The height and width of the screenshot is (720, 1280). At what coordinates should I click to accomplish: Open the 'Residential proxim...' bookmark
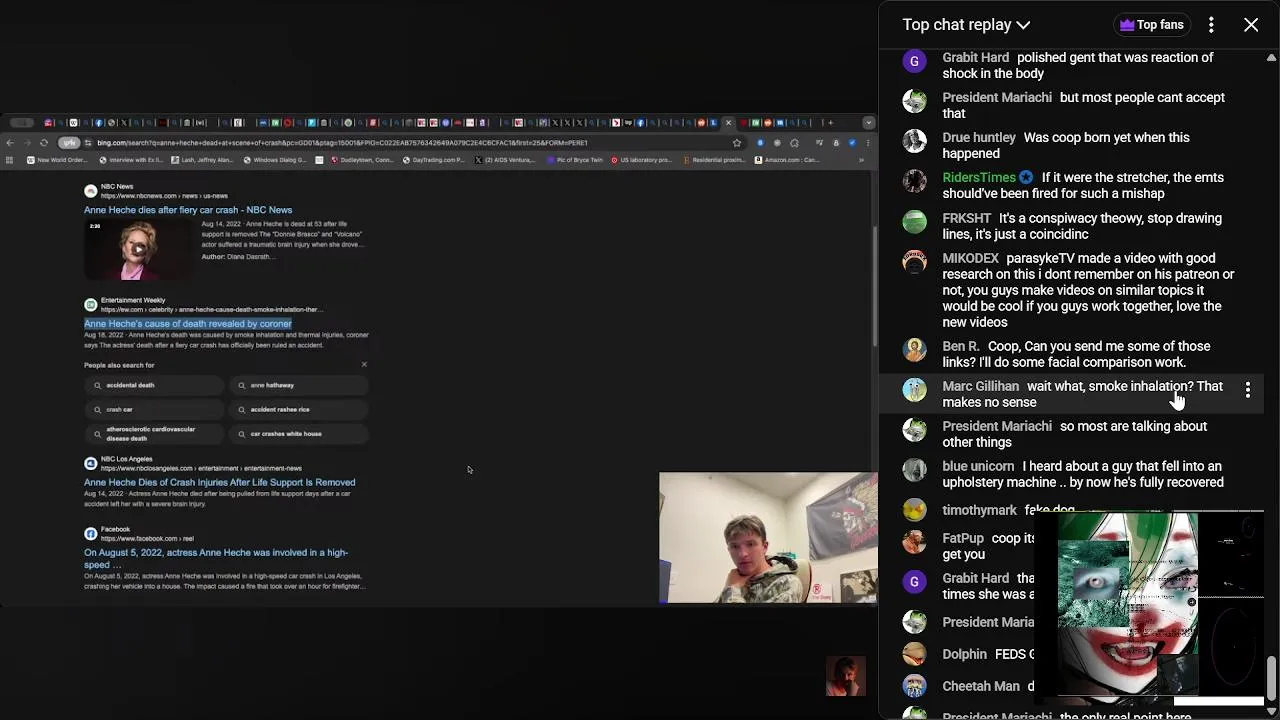click(x=715, y=160)
